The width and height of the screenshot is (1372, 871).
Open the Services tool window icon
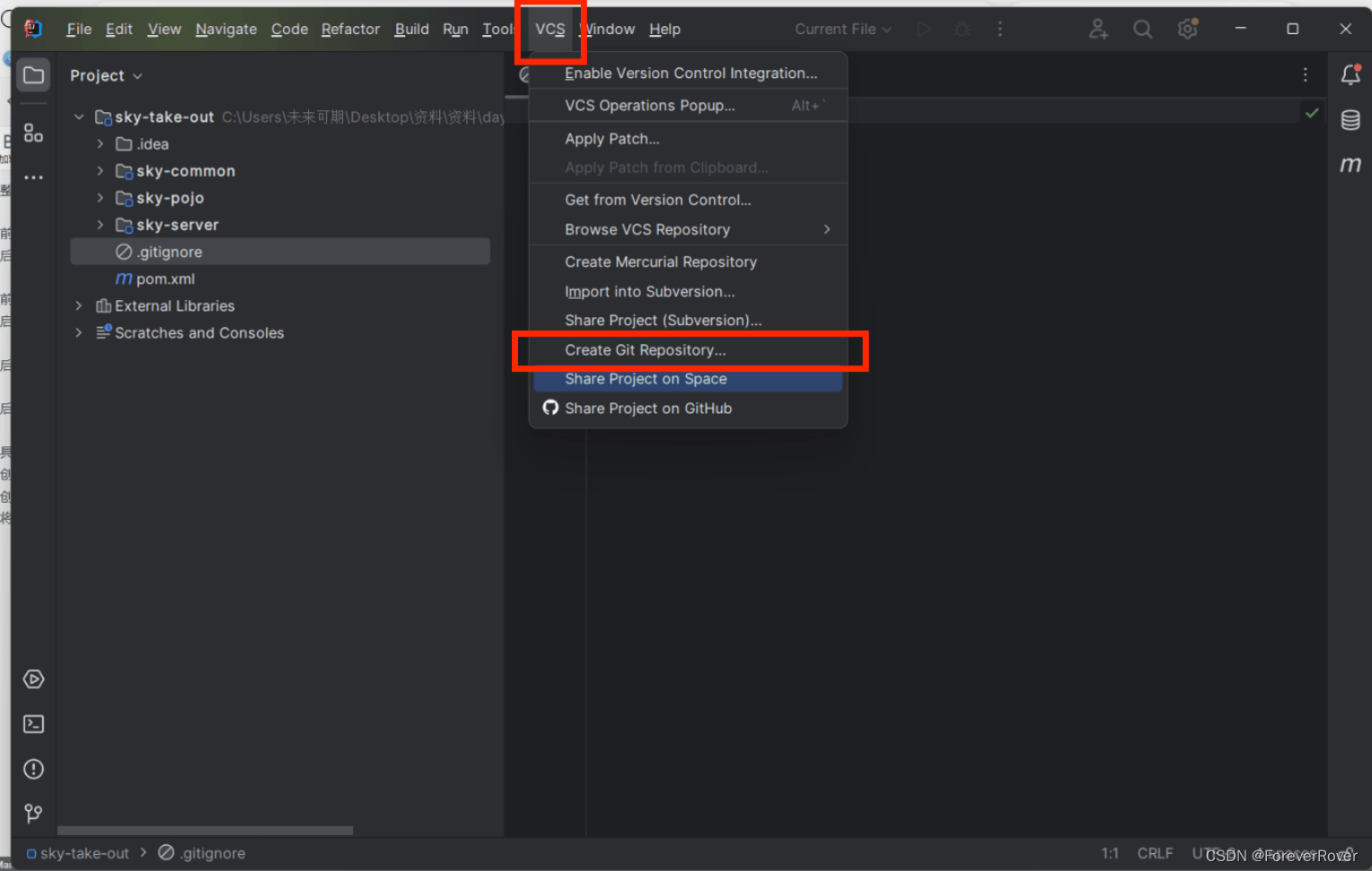(x=33, y=679)
